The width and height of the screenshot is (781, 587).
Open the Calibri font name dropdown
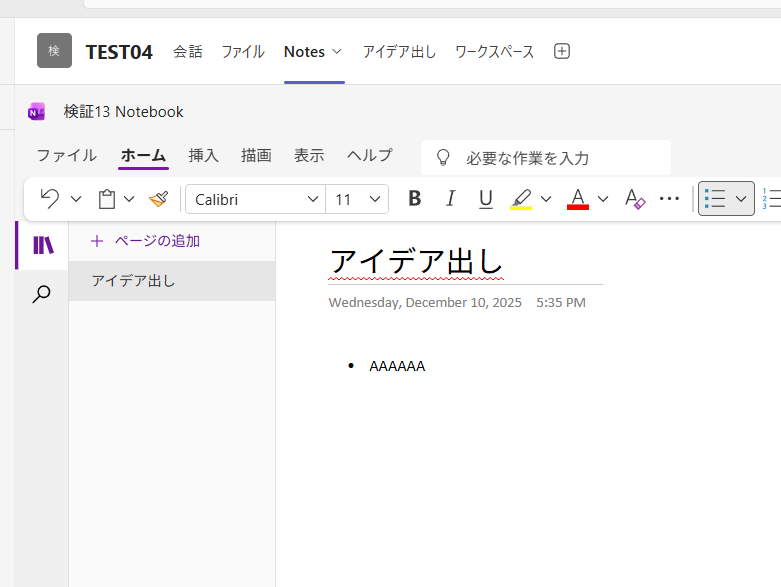click(256, 199)
